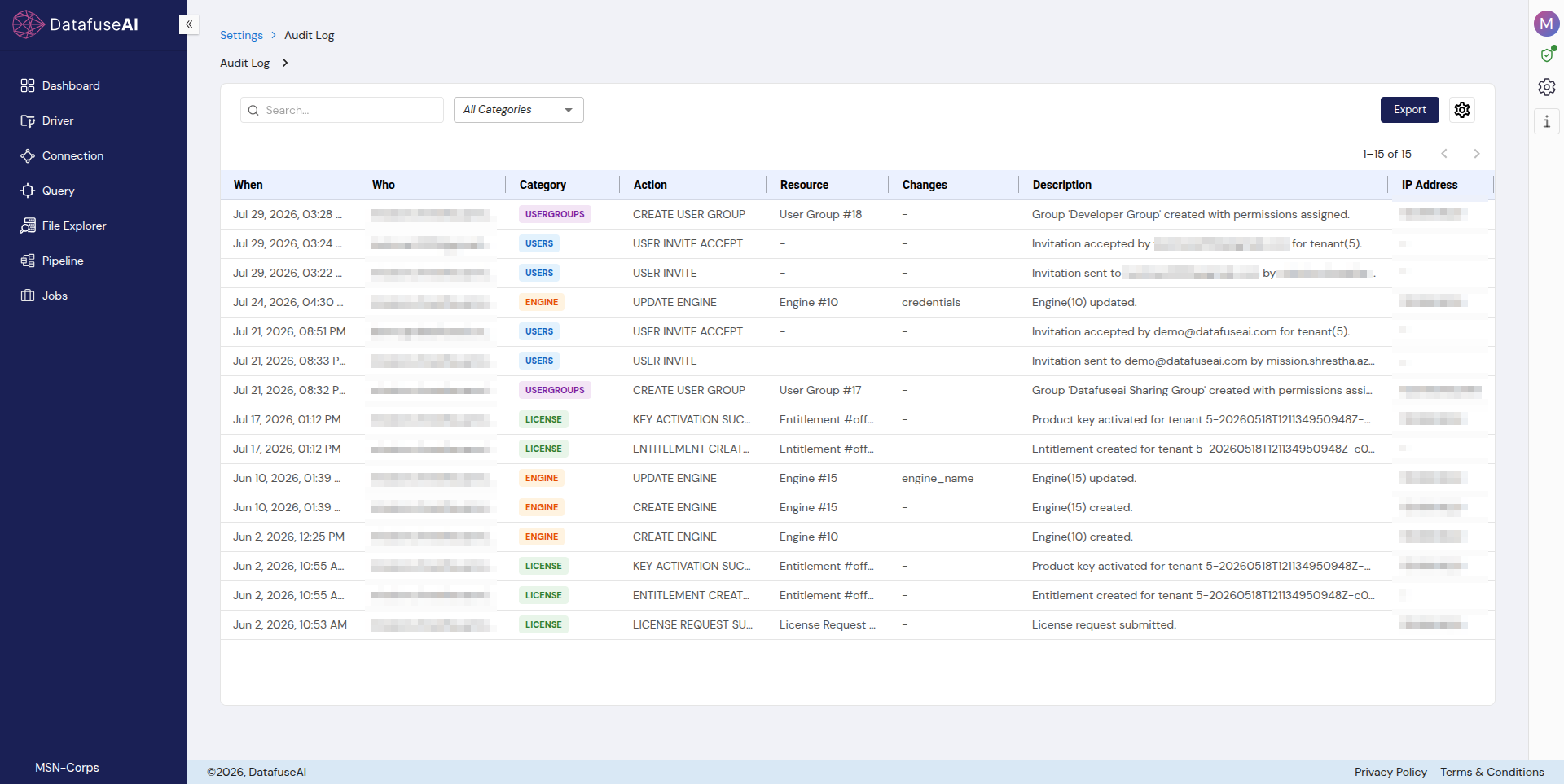Image resolution: width=1564 pixels, height=784 pixels.
Task: Open the File Explorer icon in sidebar
Action: click(x=28, y=226)
